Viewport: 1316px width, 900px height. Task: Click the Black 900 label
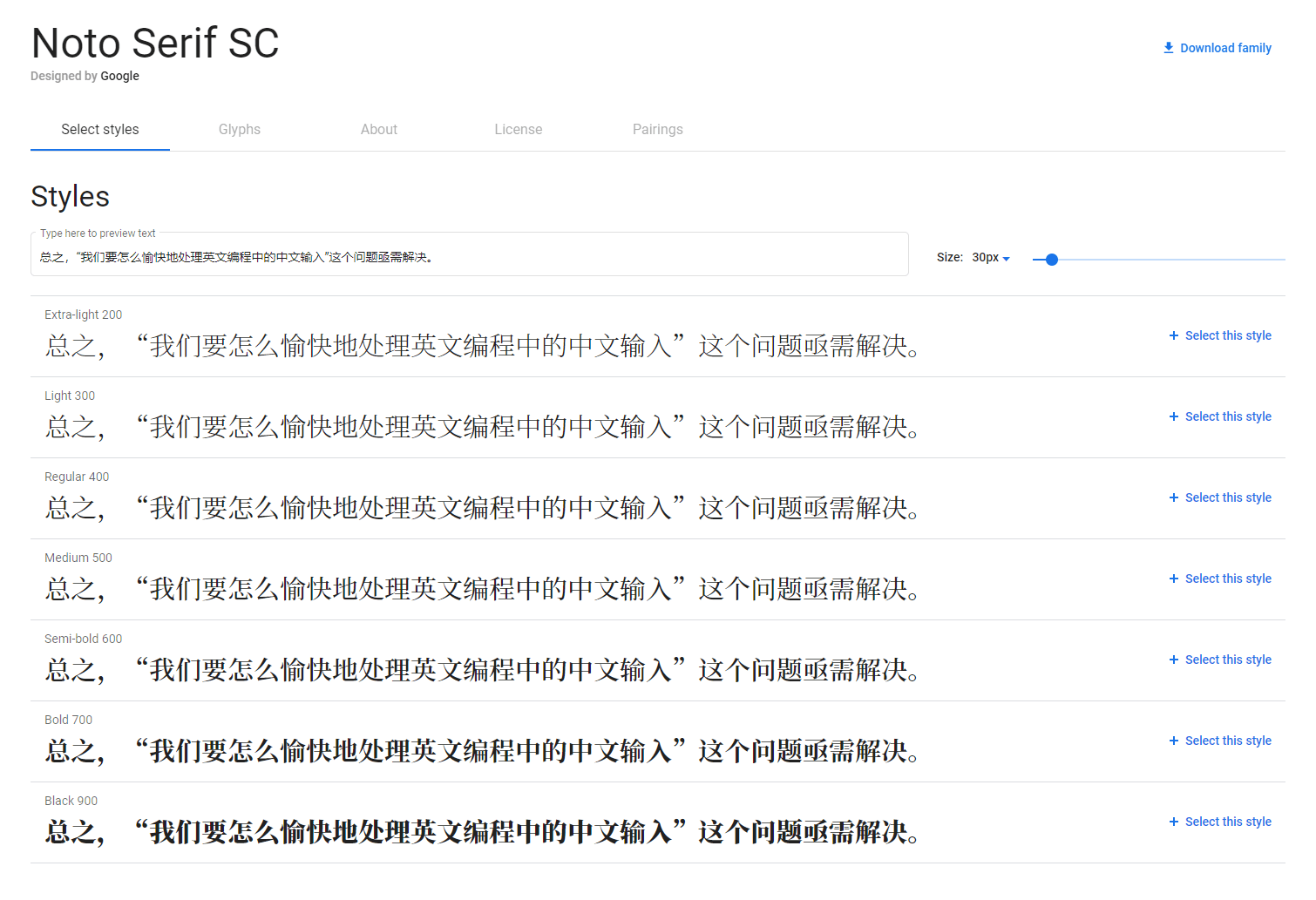(71, 801)
